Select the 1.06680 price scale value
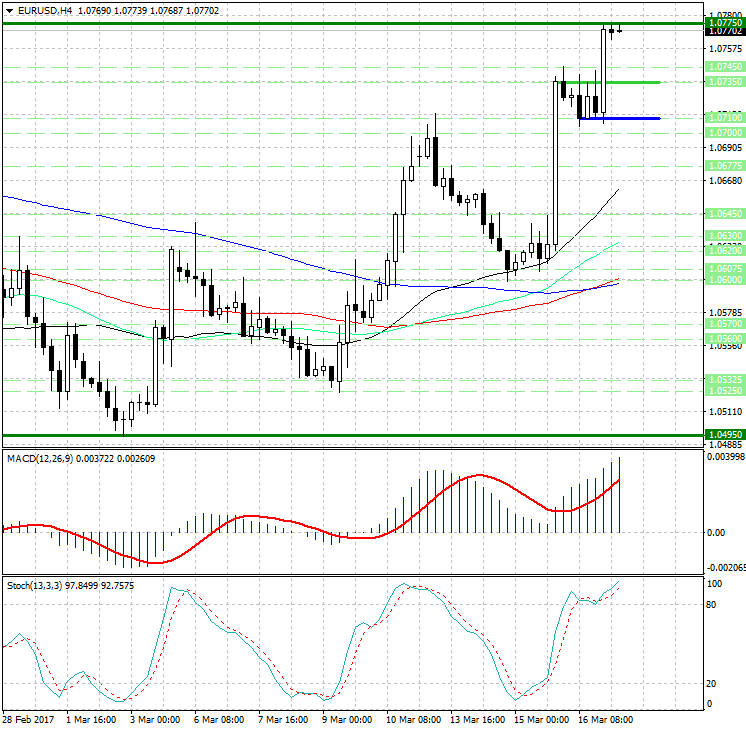 click(x=725, y=181)
